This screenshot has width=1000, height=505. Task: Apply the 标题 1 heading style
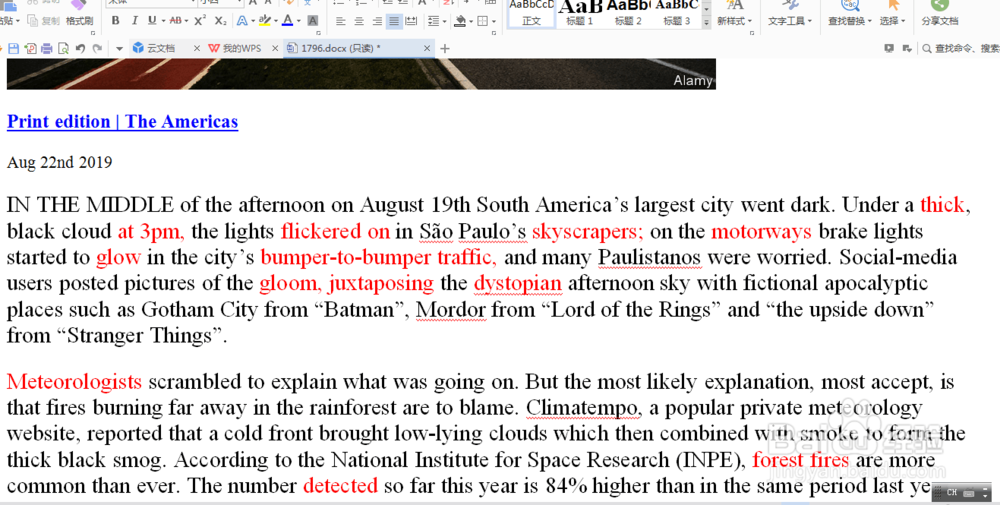click(x=580, y=13)
